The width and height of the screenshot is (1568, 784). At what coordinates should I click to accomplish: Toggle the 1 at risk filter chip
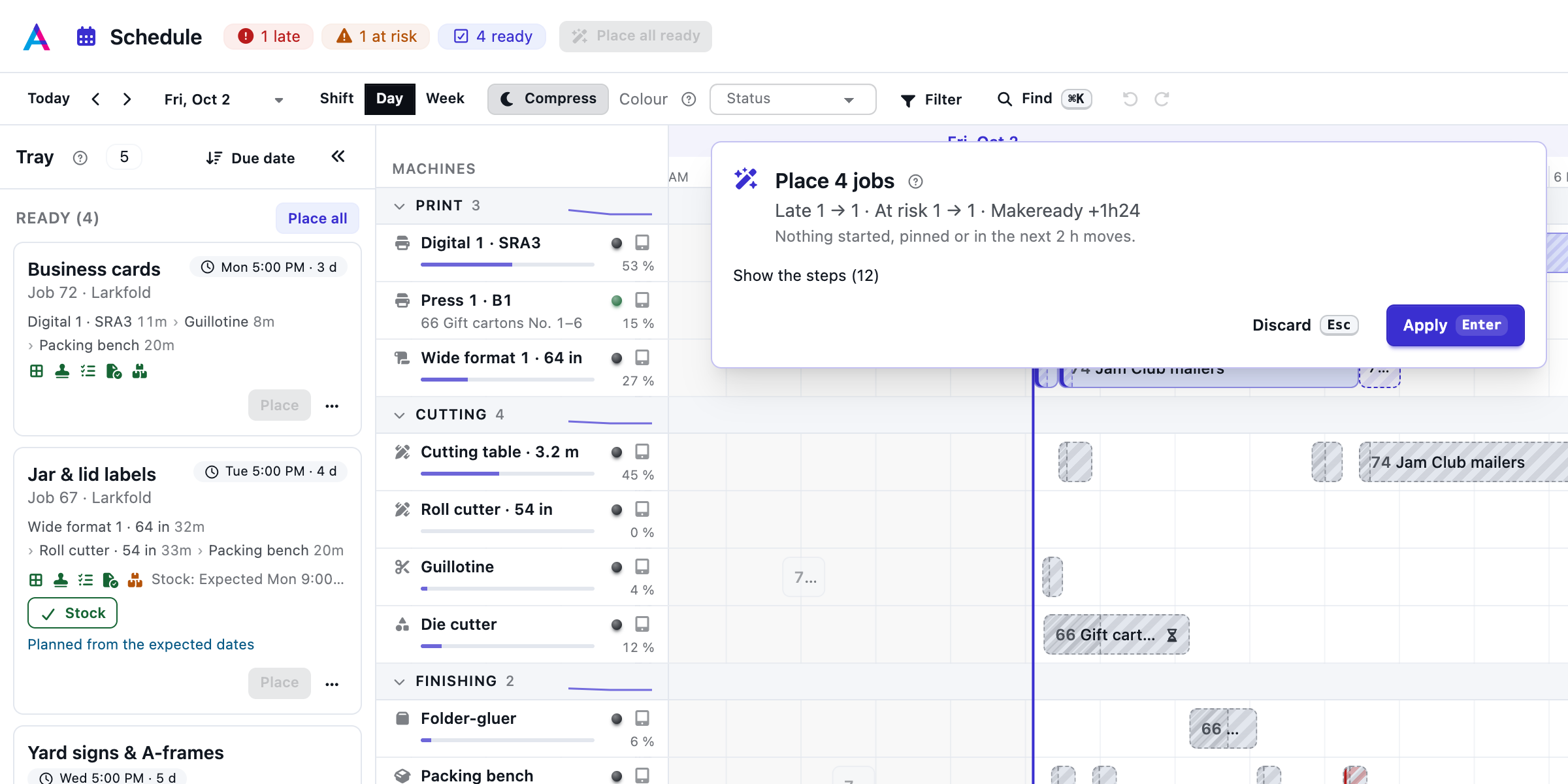click(x=376, y=37)
